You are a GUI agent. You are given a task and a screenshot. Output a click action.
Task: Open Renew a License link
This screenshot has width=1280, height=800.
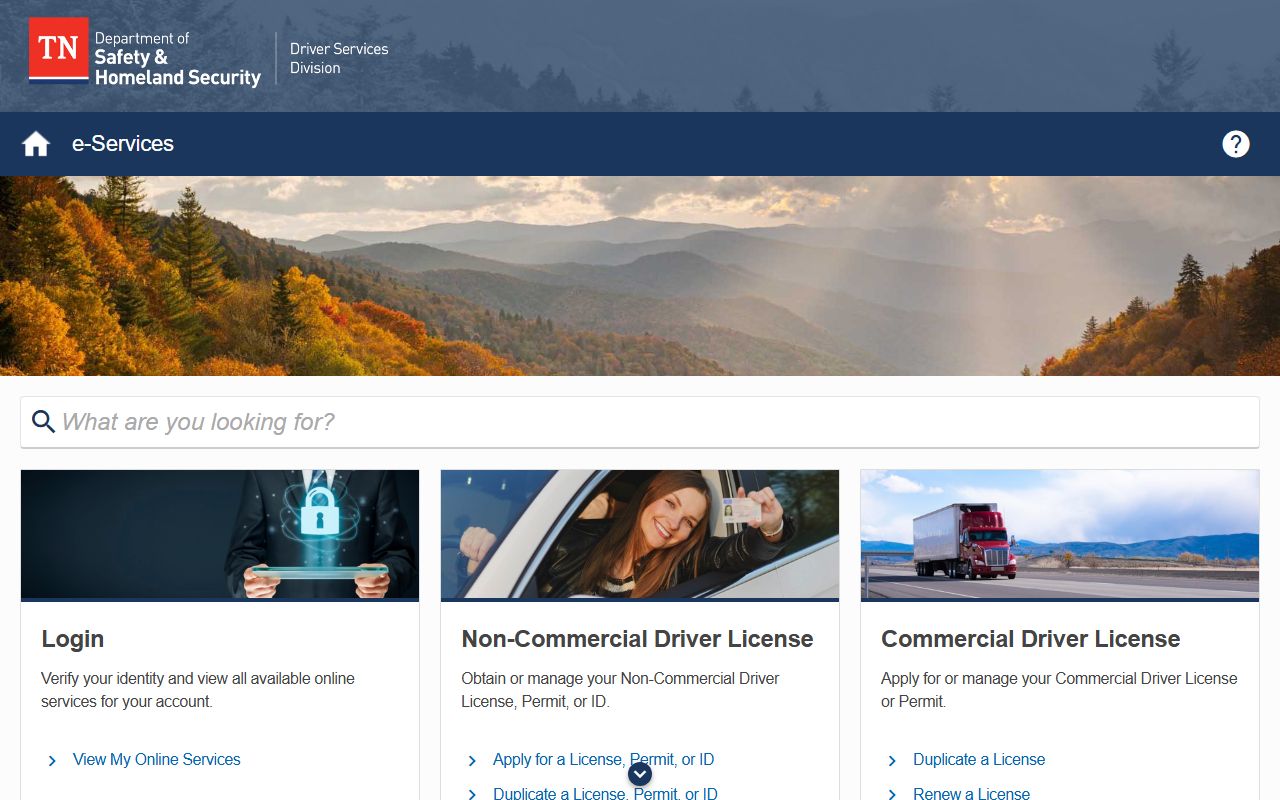pyautogui.click(x=971, y=793)
